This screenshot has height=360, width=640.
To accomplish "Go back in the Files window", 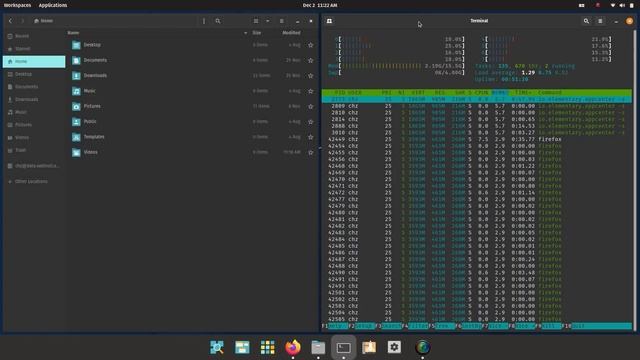I will 10,21.
